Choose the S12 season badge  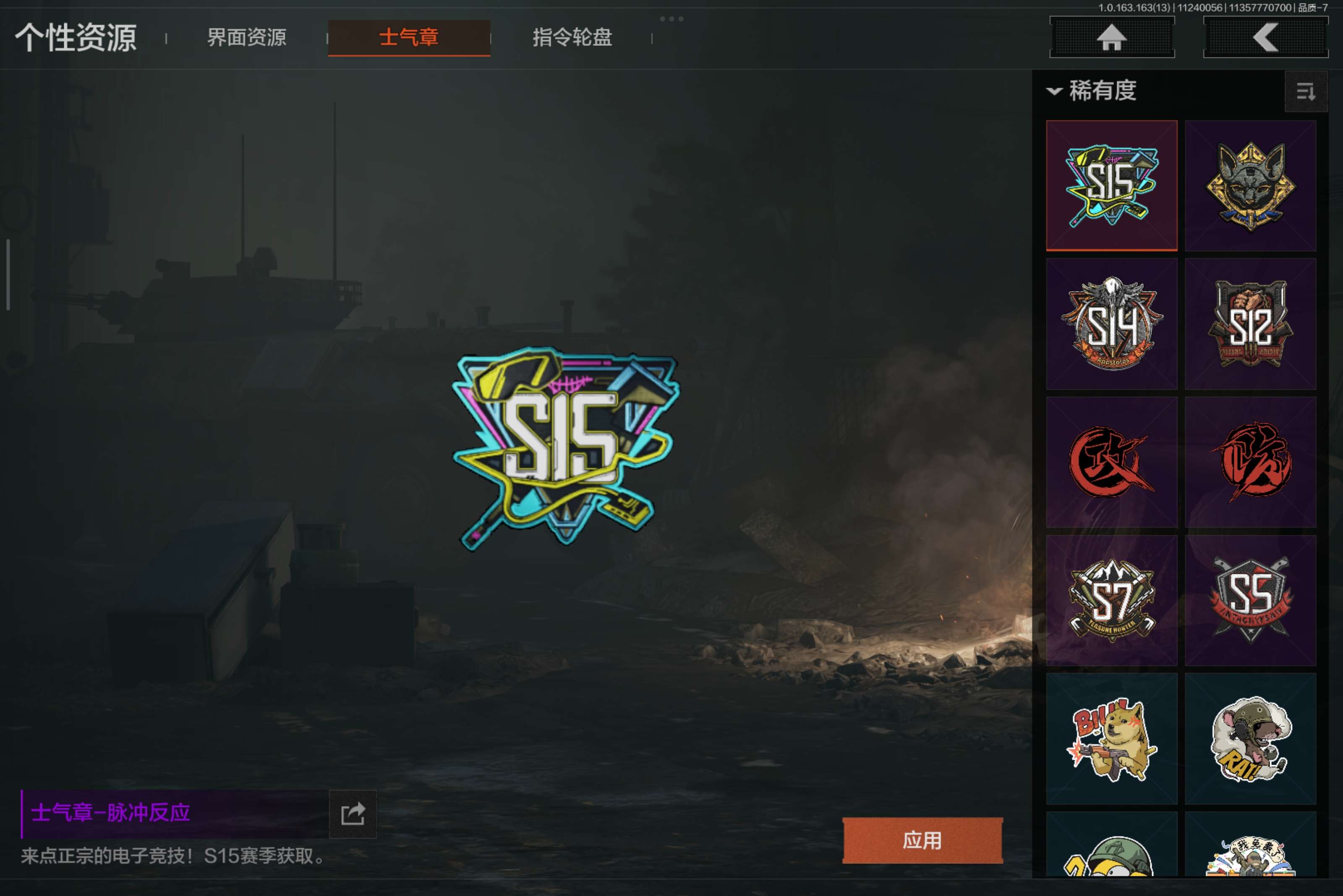[x=1250, y=323]
